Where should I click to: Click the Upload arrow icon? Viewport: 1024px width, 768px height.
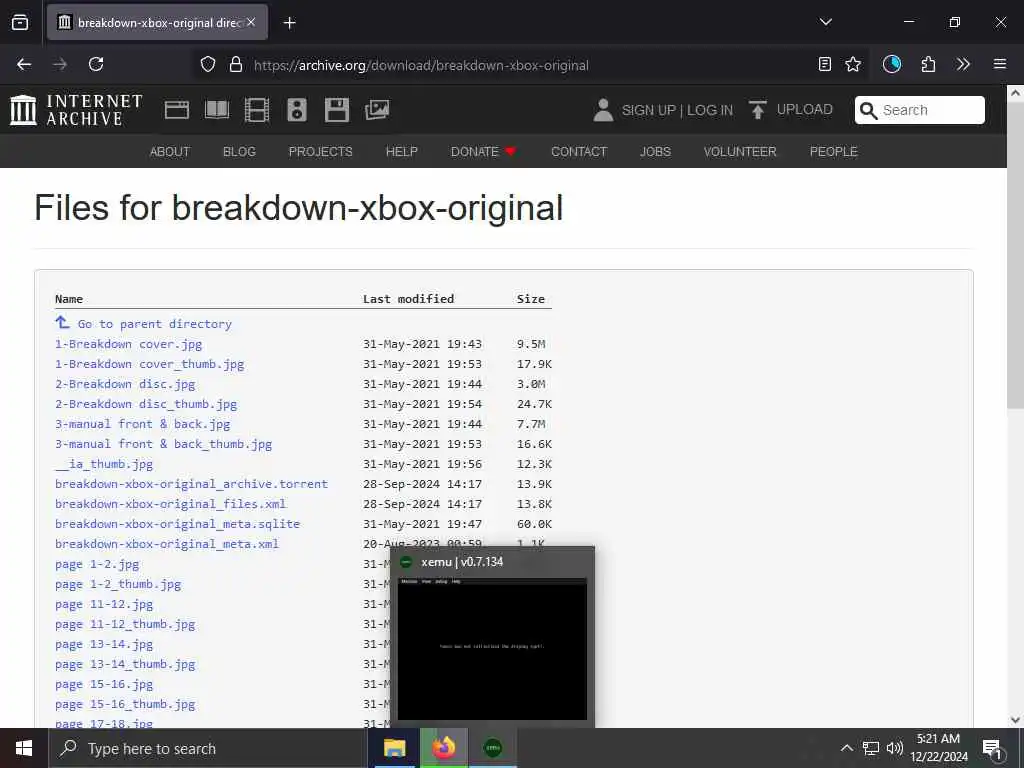coord(758,110)
